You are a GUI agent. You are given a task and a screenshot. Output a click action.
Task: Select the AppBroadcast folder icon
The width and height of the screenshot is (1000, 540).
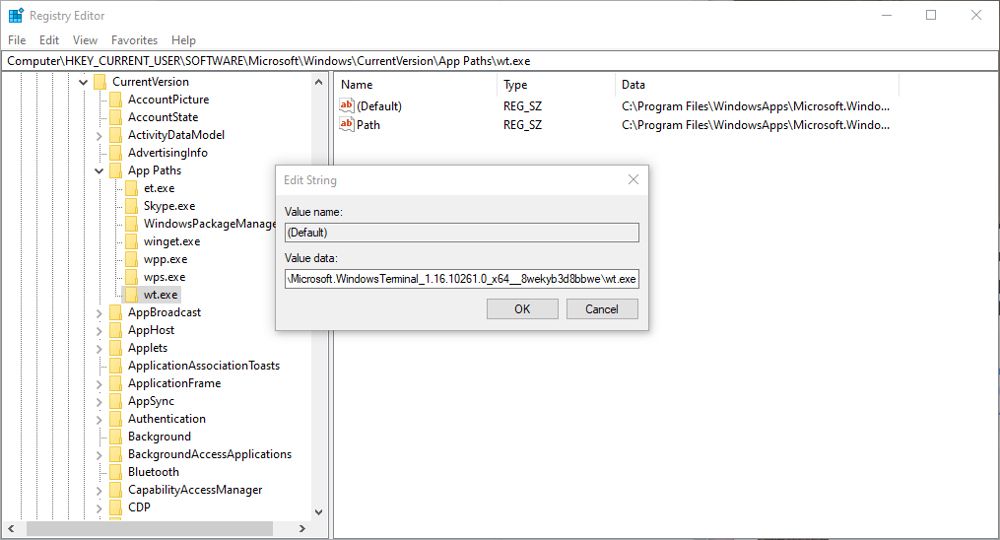pyautogui.click(x=115, y=312)
